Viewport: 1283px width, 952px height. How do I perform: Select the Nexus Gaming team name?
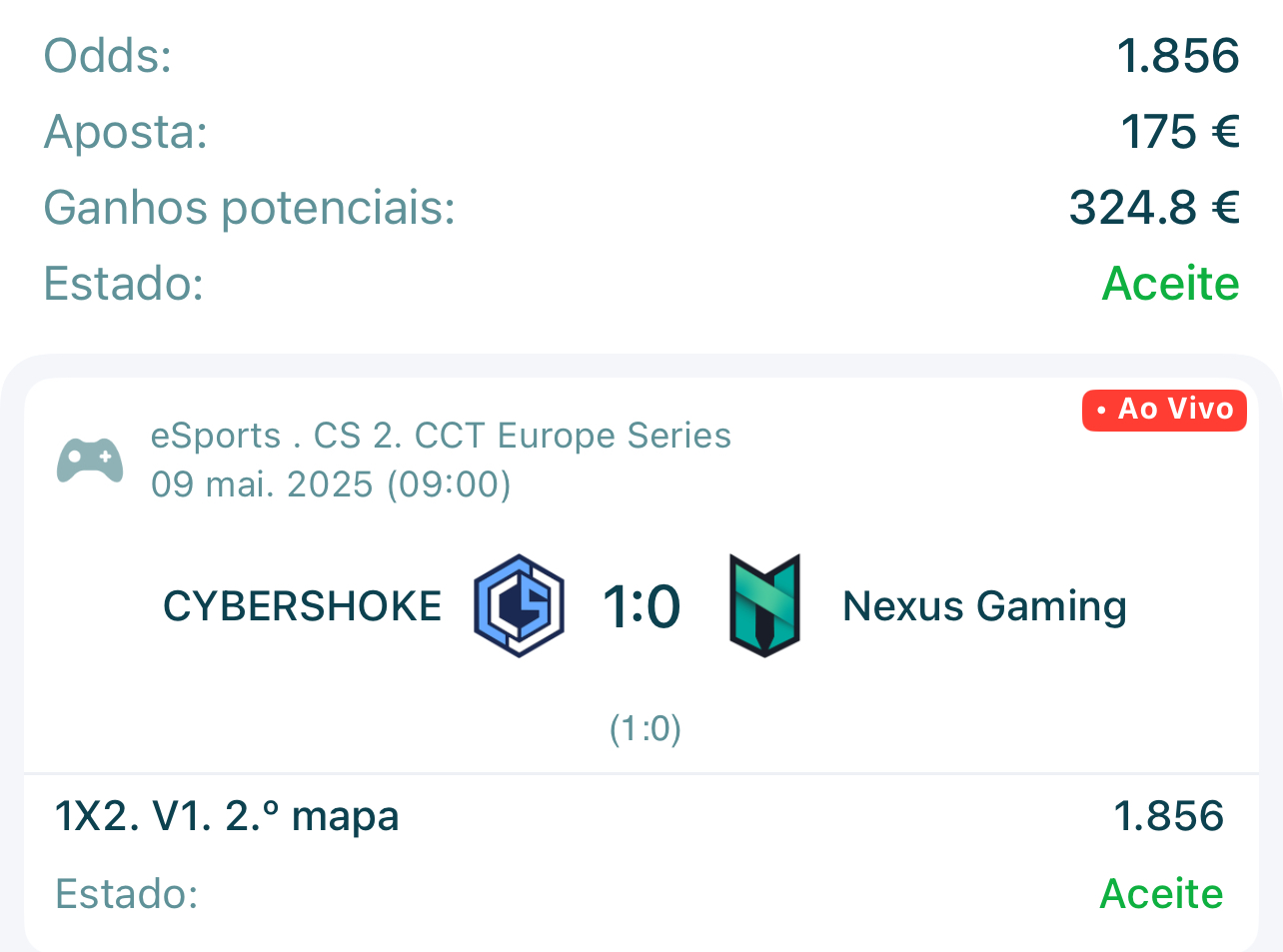coord(985,606)
